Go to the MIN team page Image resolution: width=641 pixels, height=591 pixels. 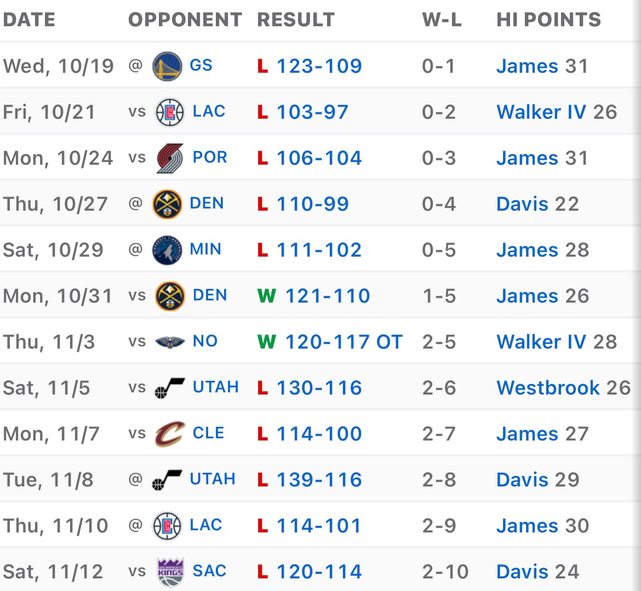(206, 250)
